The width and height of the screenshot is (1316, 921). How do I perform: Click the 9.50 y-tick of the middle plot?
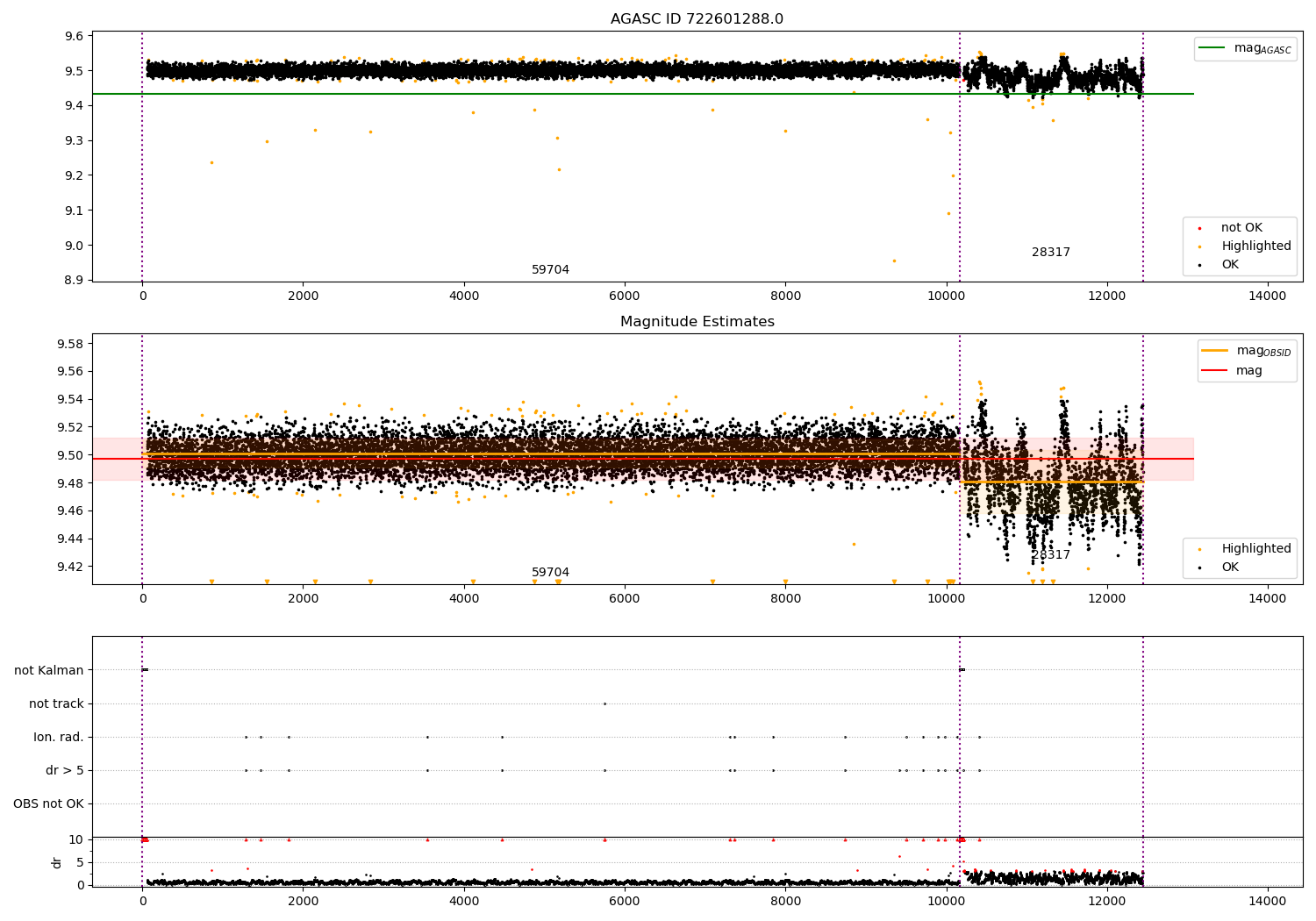(71, 455)
